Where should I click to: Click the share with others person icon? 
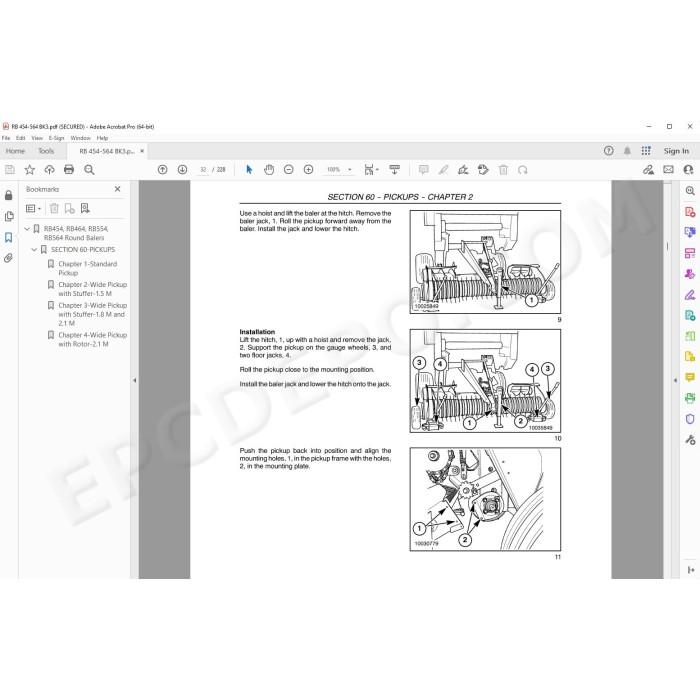coord(688,170)
